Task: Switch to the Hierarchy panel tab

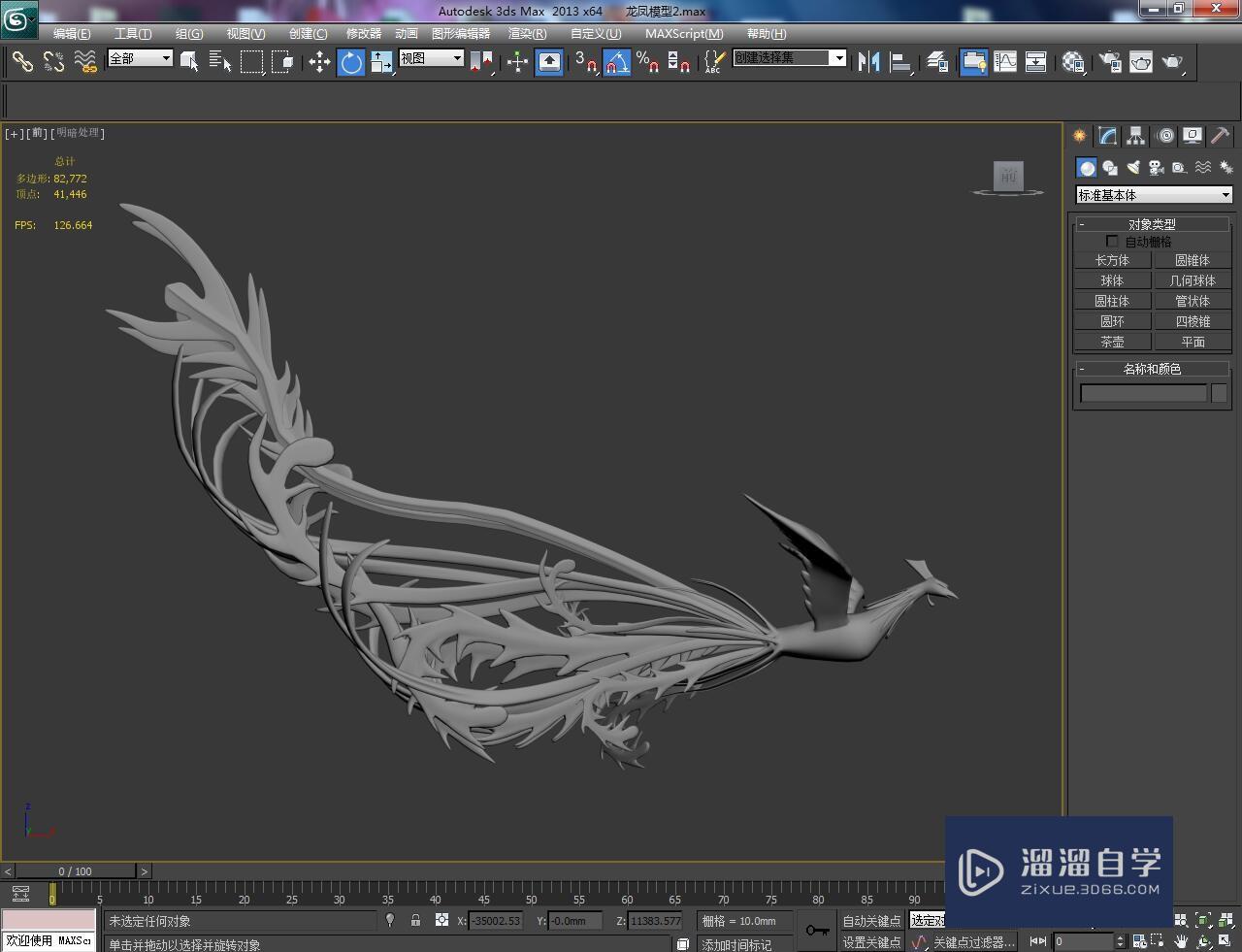Action: [1136, 136]
